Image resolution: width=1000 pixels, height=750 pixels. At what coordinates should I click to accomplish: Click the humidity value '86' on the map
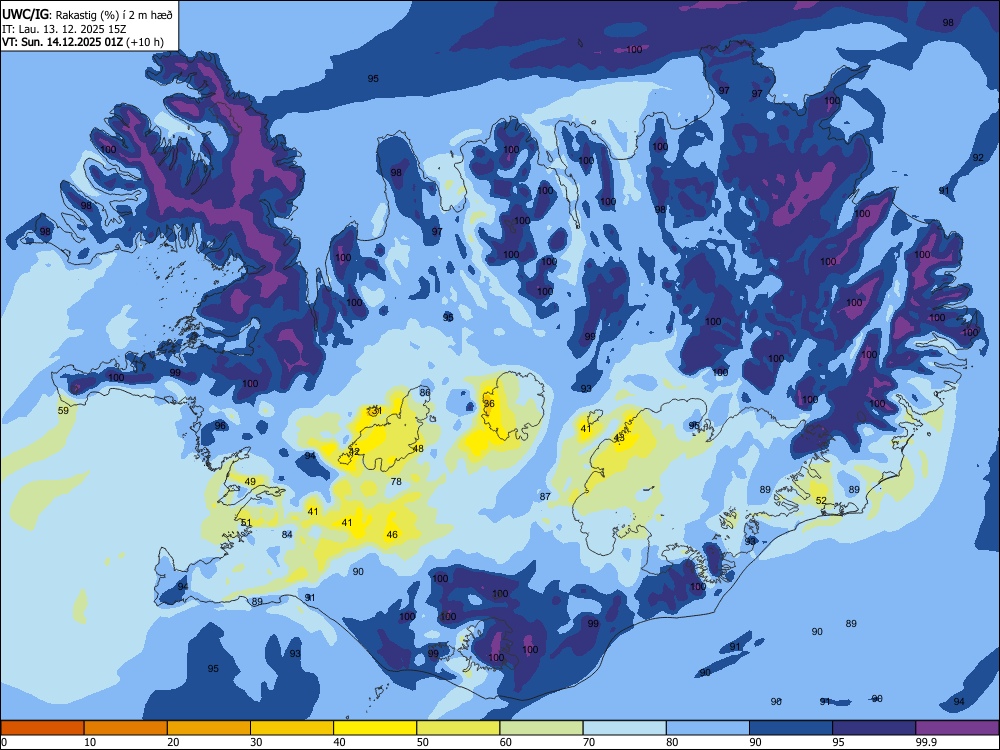(425, 393)
